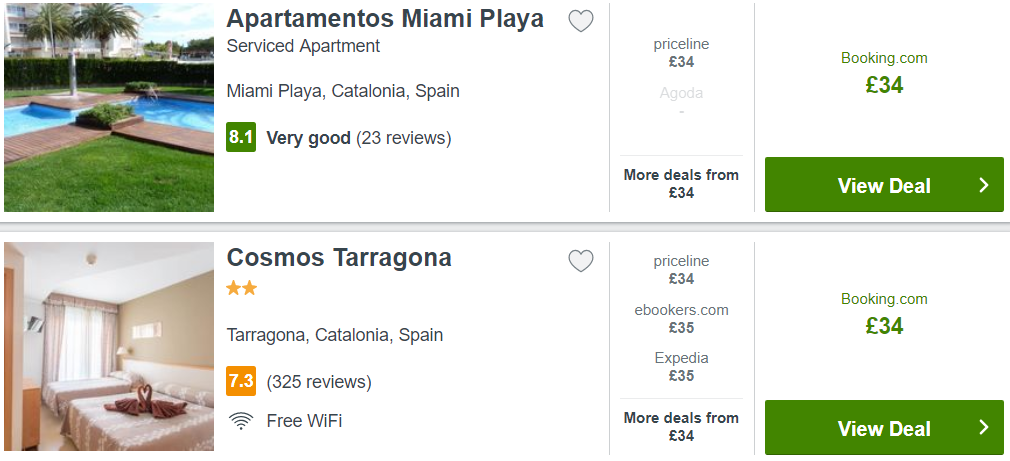Screen dimensions: 1010x461
Task: Open Apartamentos Miami Playa hotel title
Action: point(385,19)
